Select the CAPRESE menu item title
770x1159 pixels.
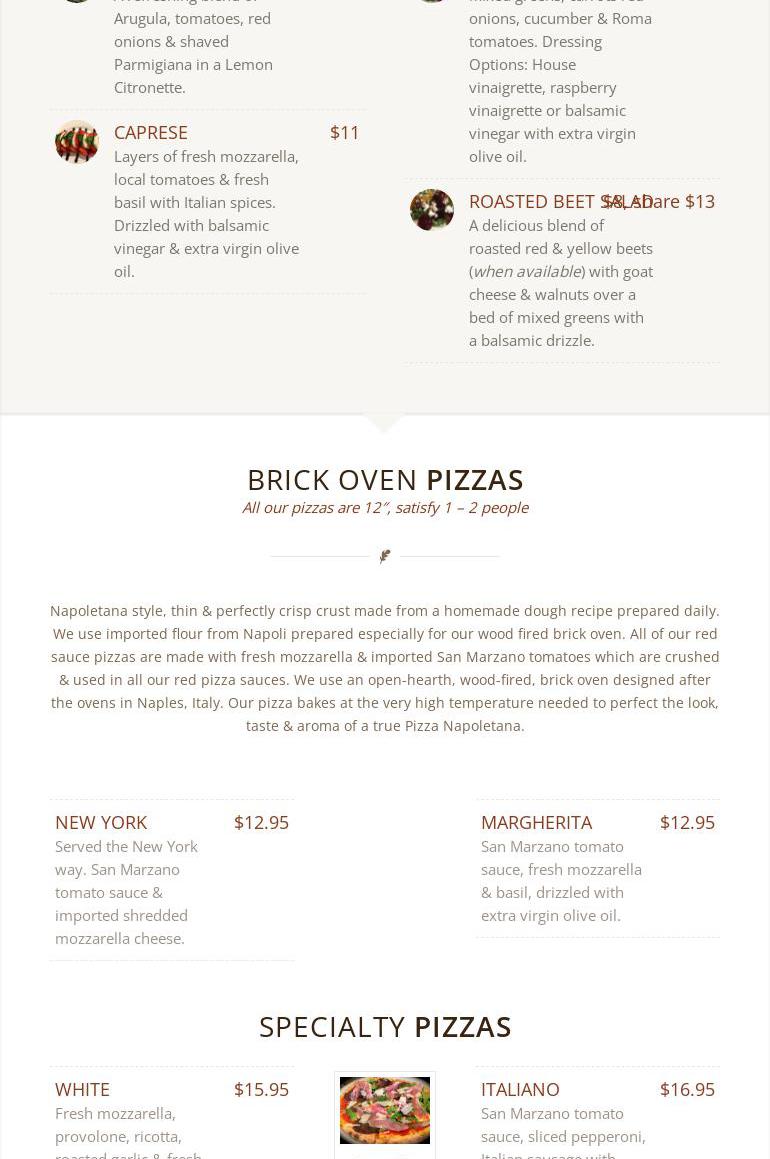[151, 132]
